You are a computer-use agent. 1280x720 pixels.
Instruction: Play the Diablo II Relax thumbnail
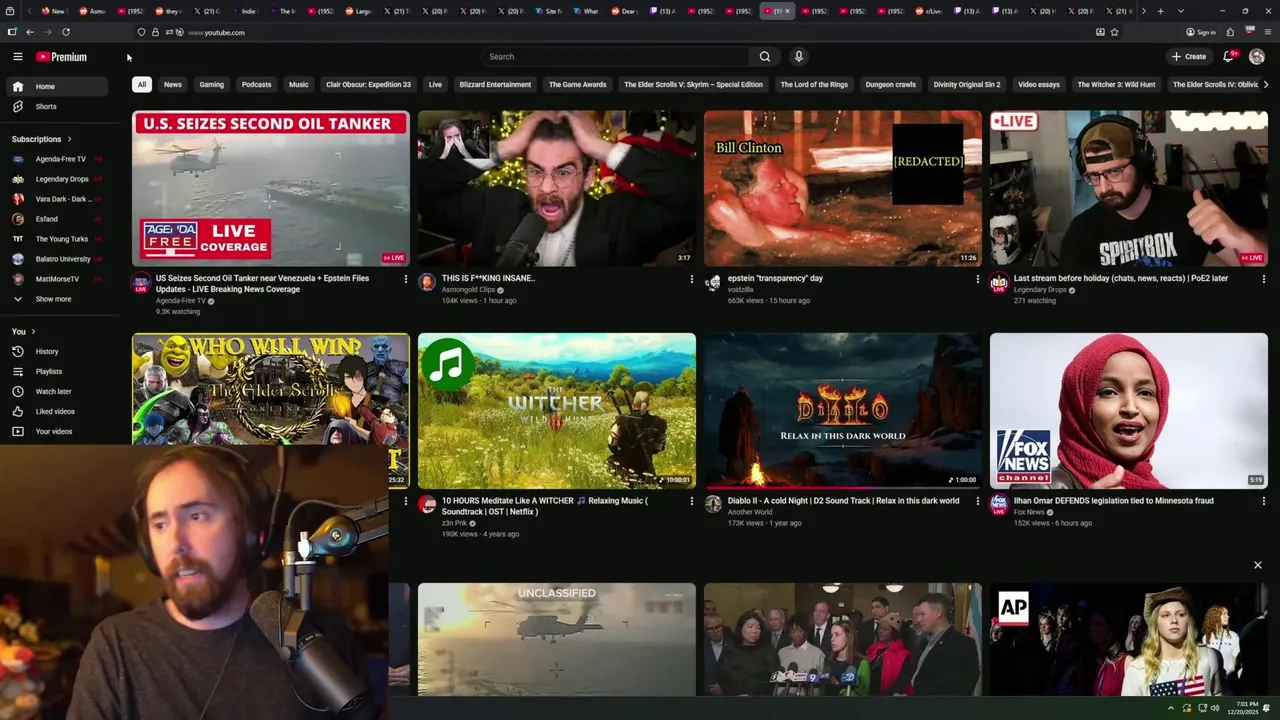843,410
